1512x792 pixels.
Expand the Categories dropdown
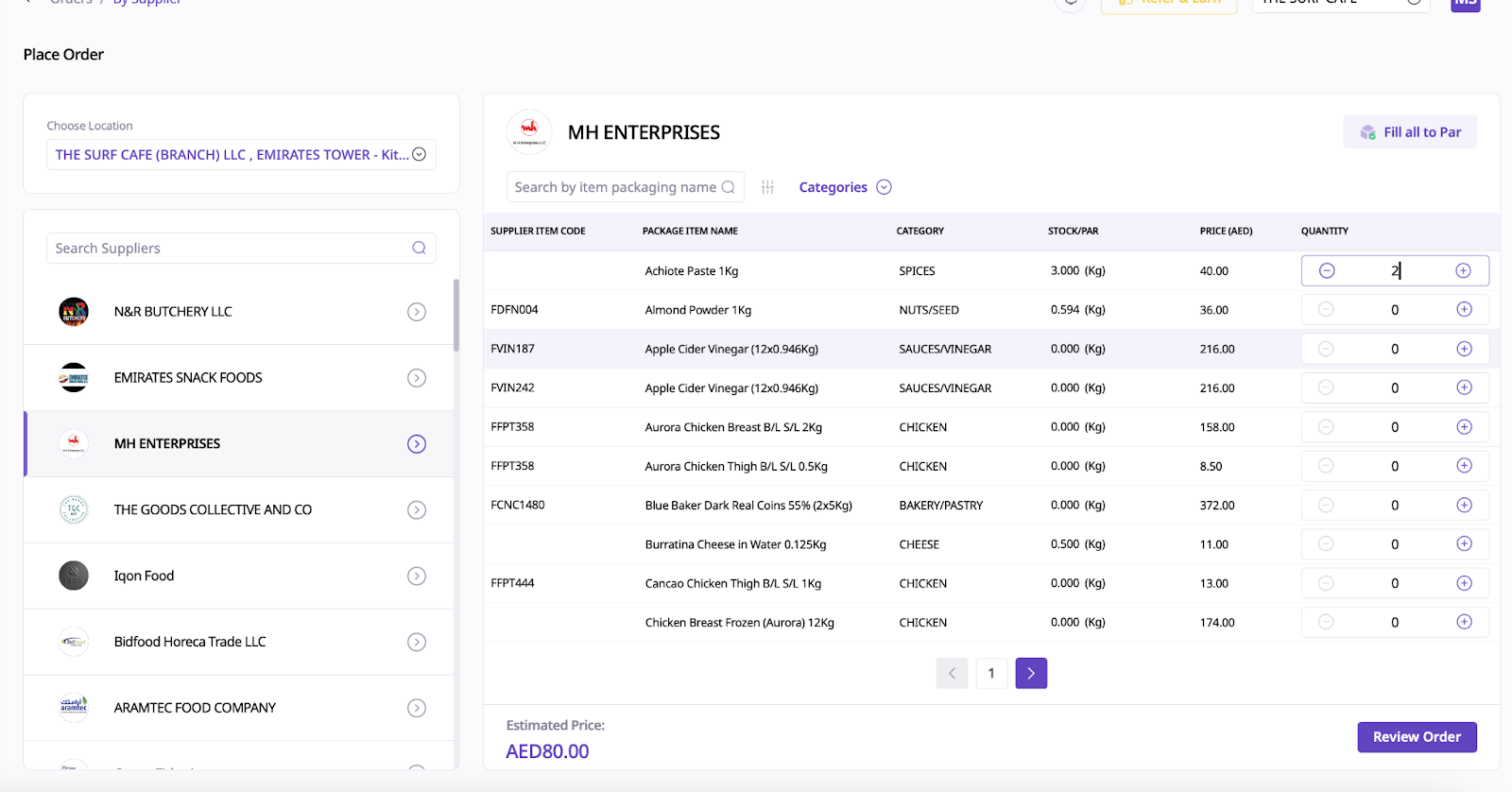click(x=845, y=187)
